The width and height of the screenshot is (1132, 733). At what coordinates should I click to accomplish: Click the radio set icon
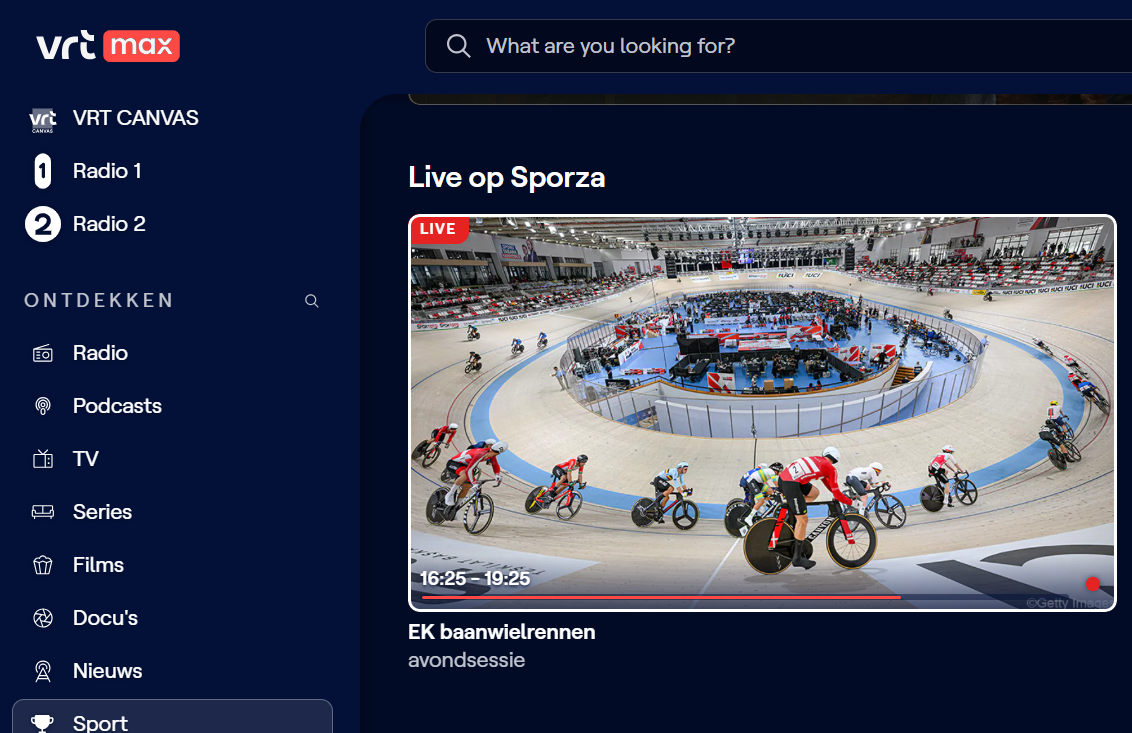click(x=43, y=353)
